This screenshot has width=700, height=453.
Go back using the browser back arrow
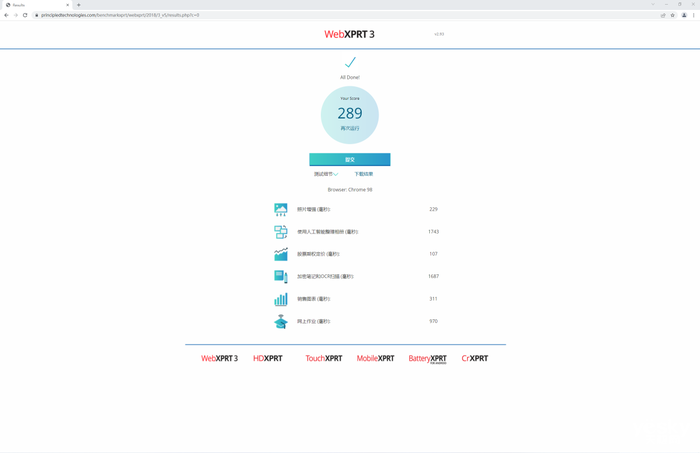6,15
